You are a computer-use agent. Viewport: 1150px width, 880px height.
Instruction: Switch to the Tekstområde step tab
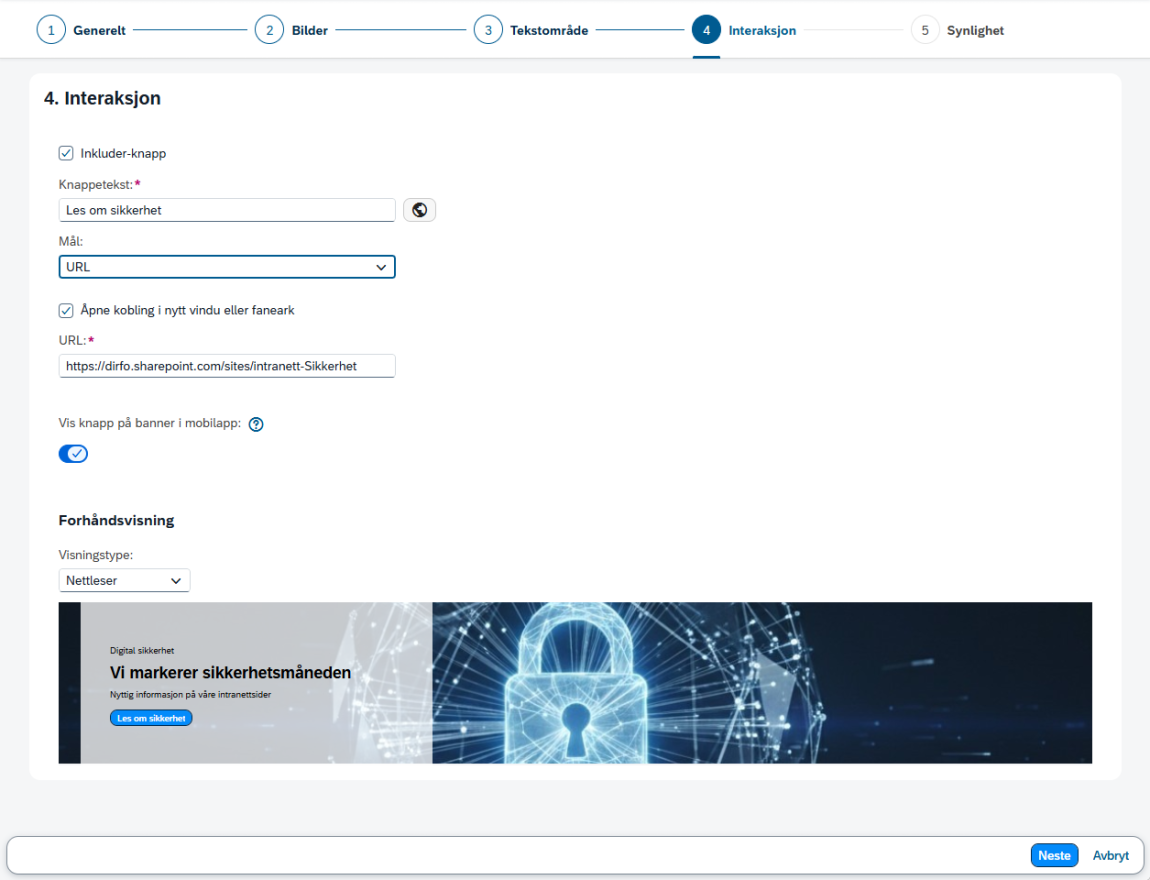(x=549, y=30)
